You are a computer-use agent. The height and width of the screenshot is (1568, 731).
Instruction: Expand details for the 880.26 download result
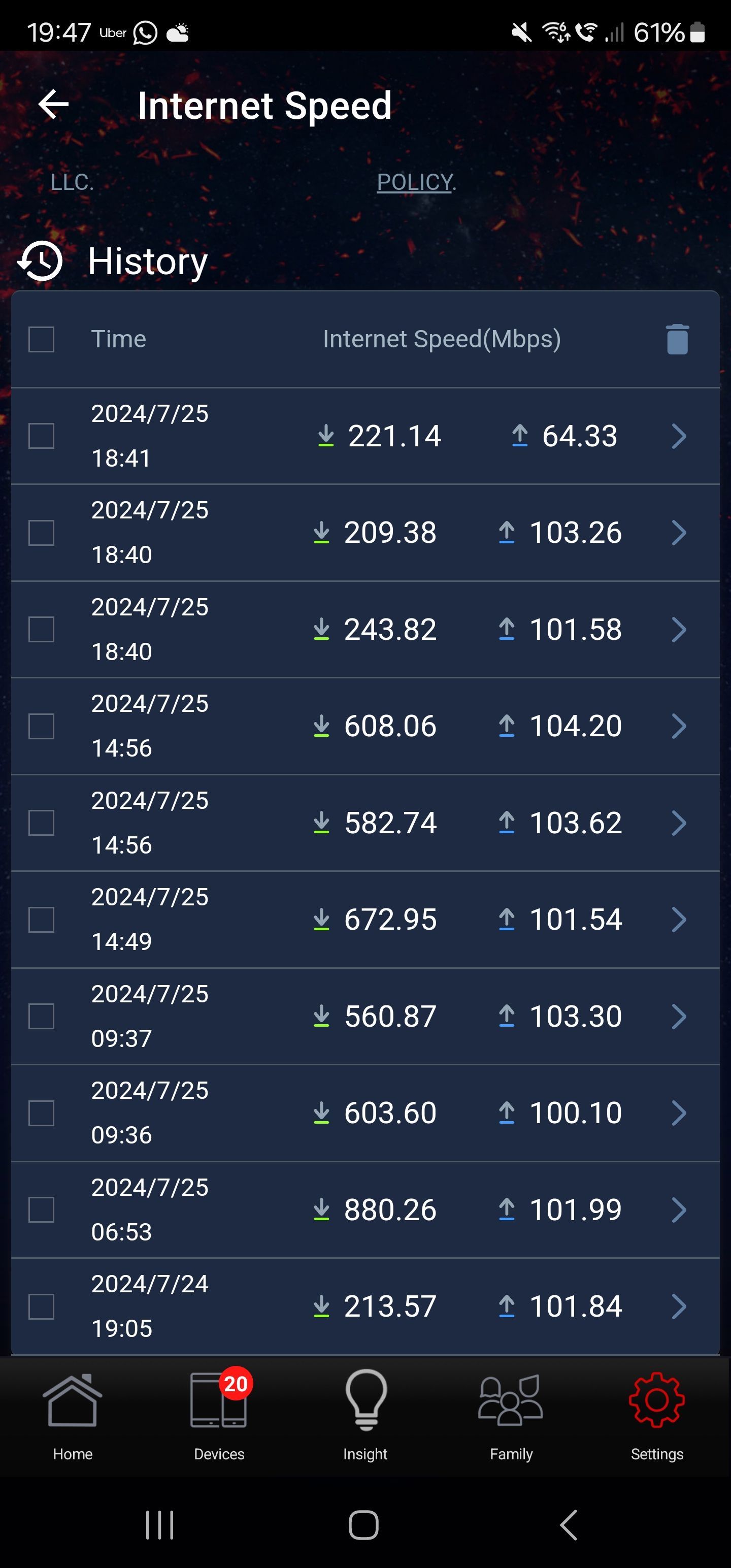[x=679, y=1210]
